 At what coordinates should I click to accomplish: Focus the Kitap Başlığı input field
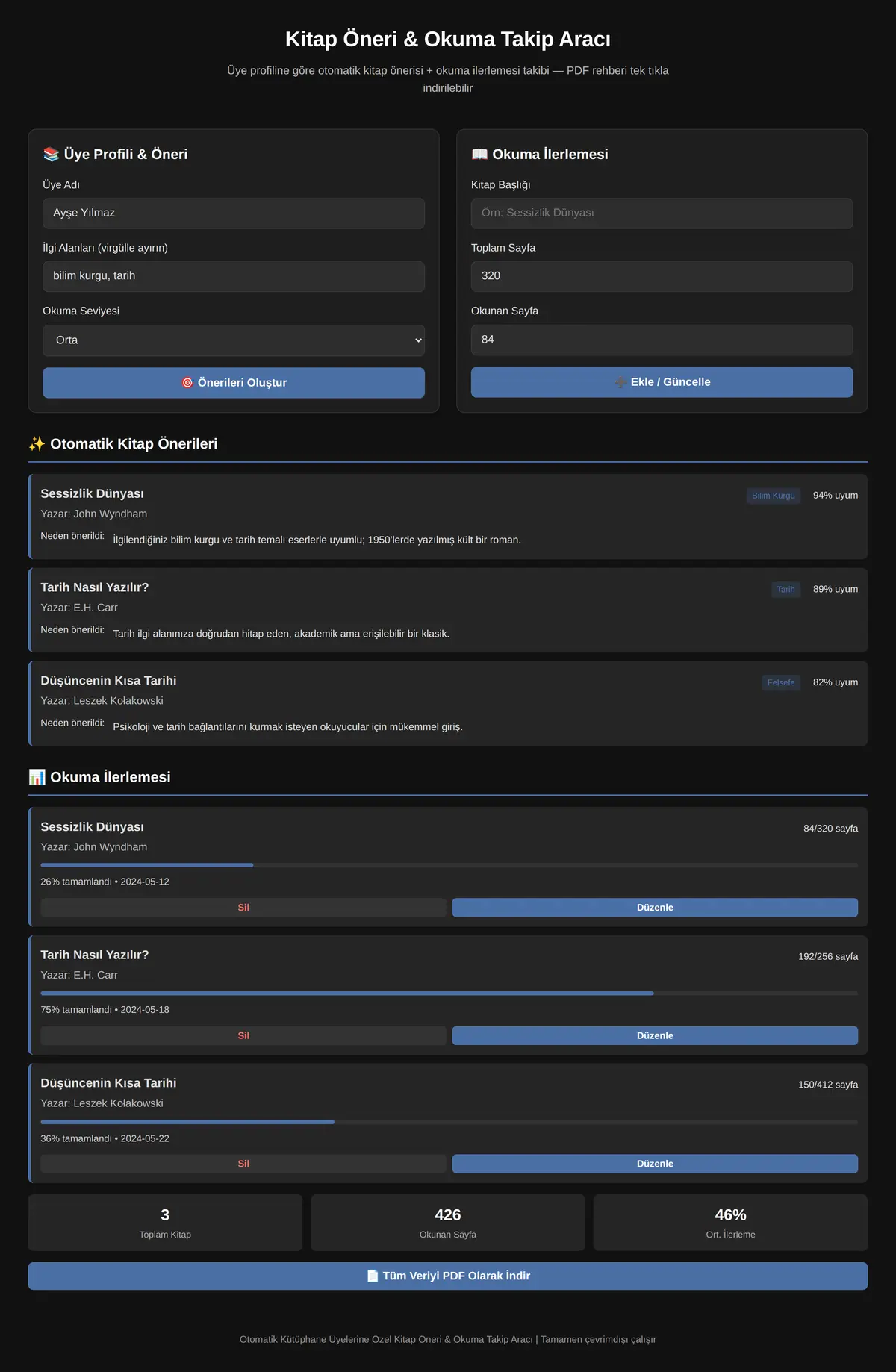pyautogui.click(x=662, y=213)
